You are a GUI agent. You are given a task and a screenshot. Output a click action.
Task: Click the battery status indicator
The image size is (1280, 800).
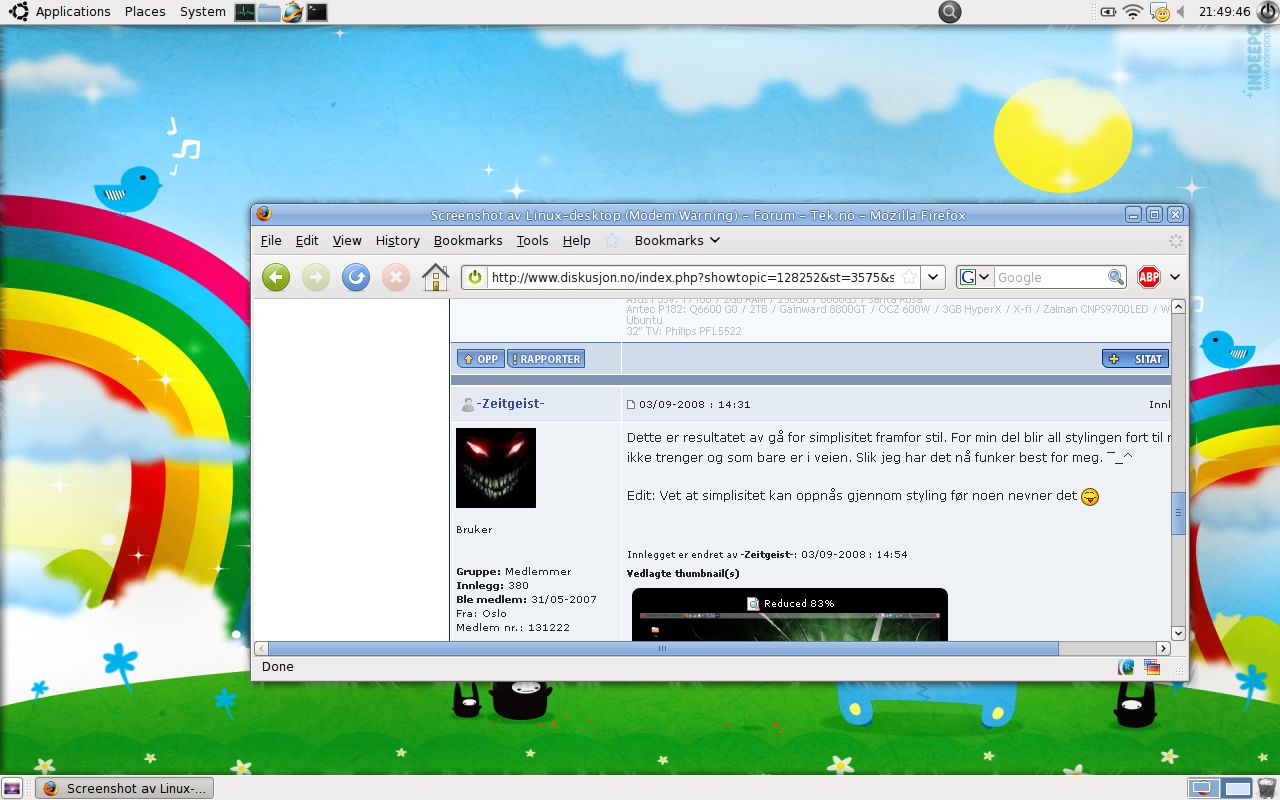pos(1108,12)
